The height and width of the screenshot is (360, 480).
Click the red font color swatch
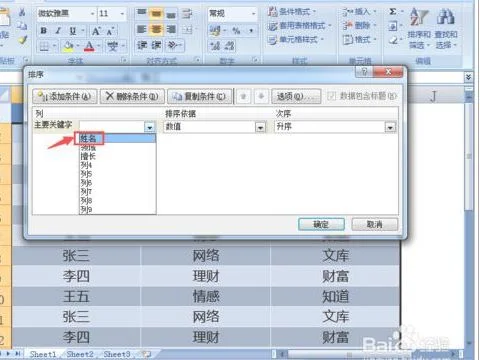click(89, 46)
